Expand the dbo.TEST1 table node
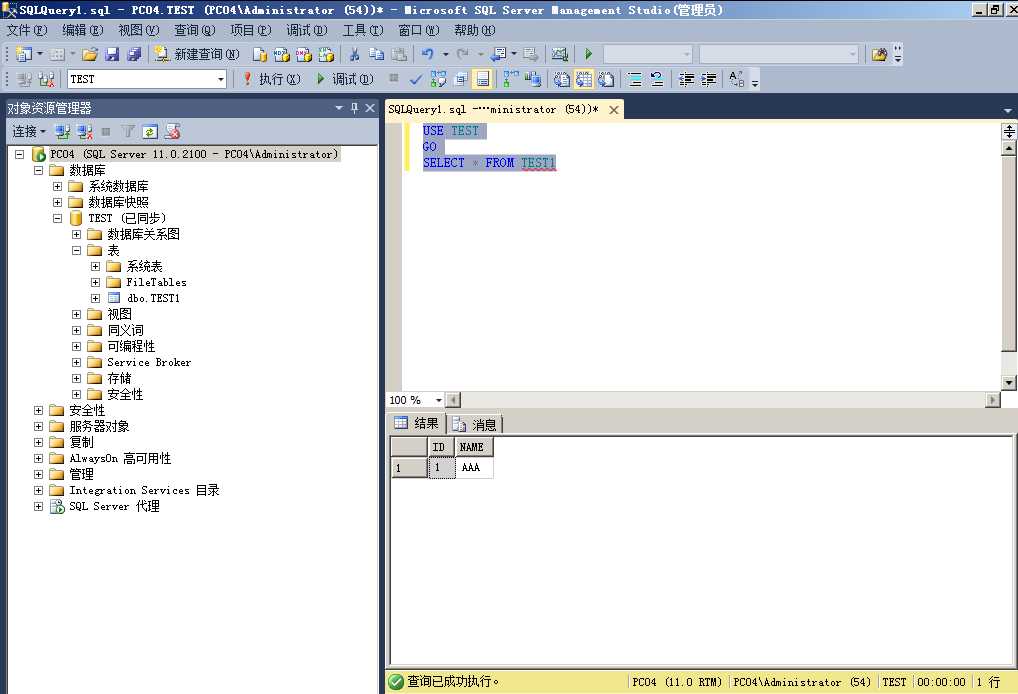 [x=95, y=298]
